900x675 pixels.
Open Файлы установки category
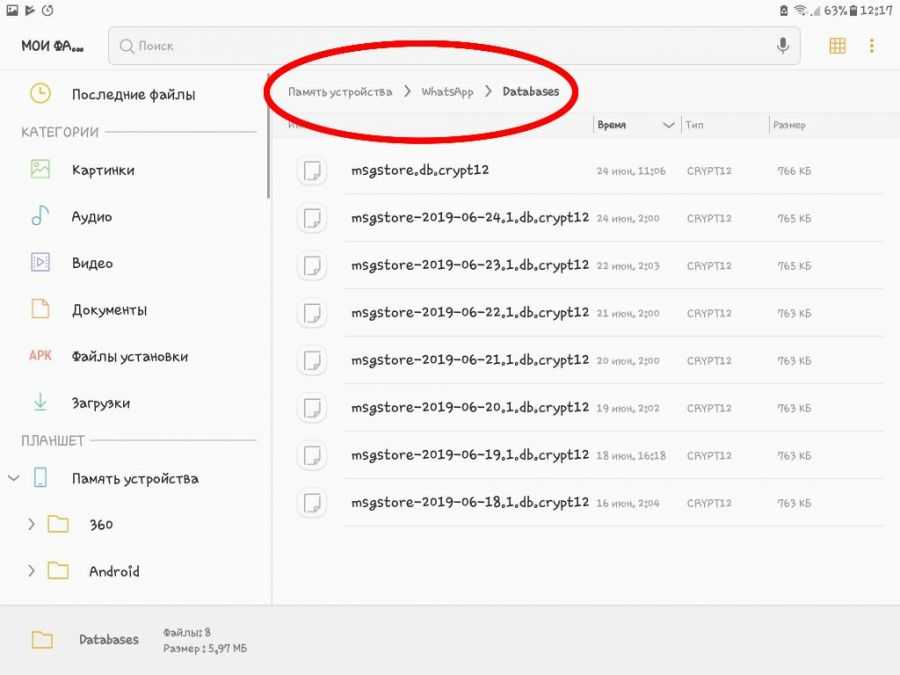tap(130, 357)
